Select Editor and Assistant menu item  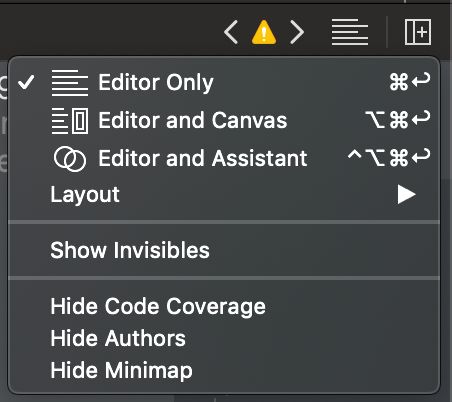coord(224,158)
